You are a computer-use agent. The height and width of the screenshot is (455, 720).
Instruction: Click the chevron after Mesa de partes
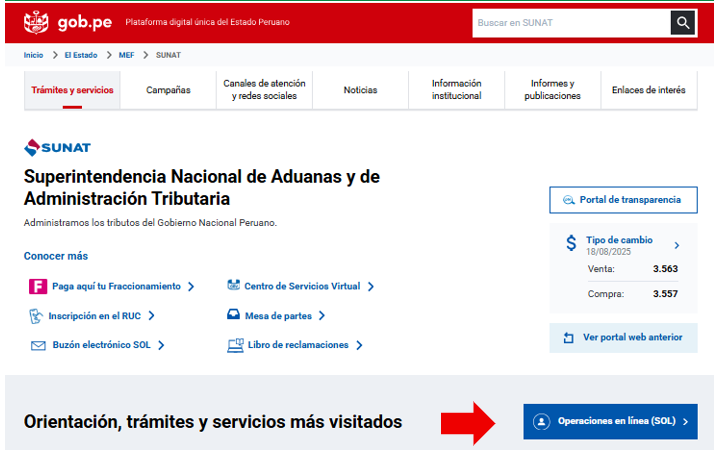point(322,316)
